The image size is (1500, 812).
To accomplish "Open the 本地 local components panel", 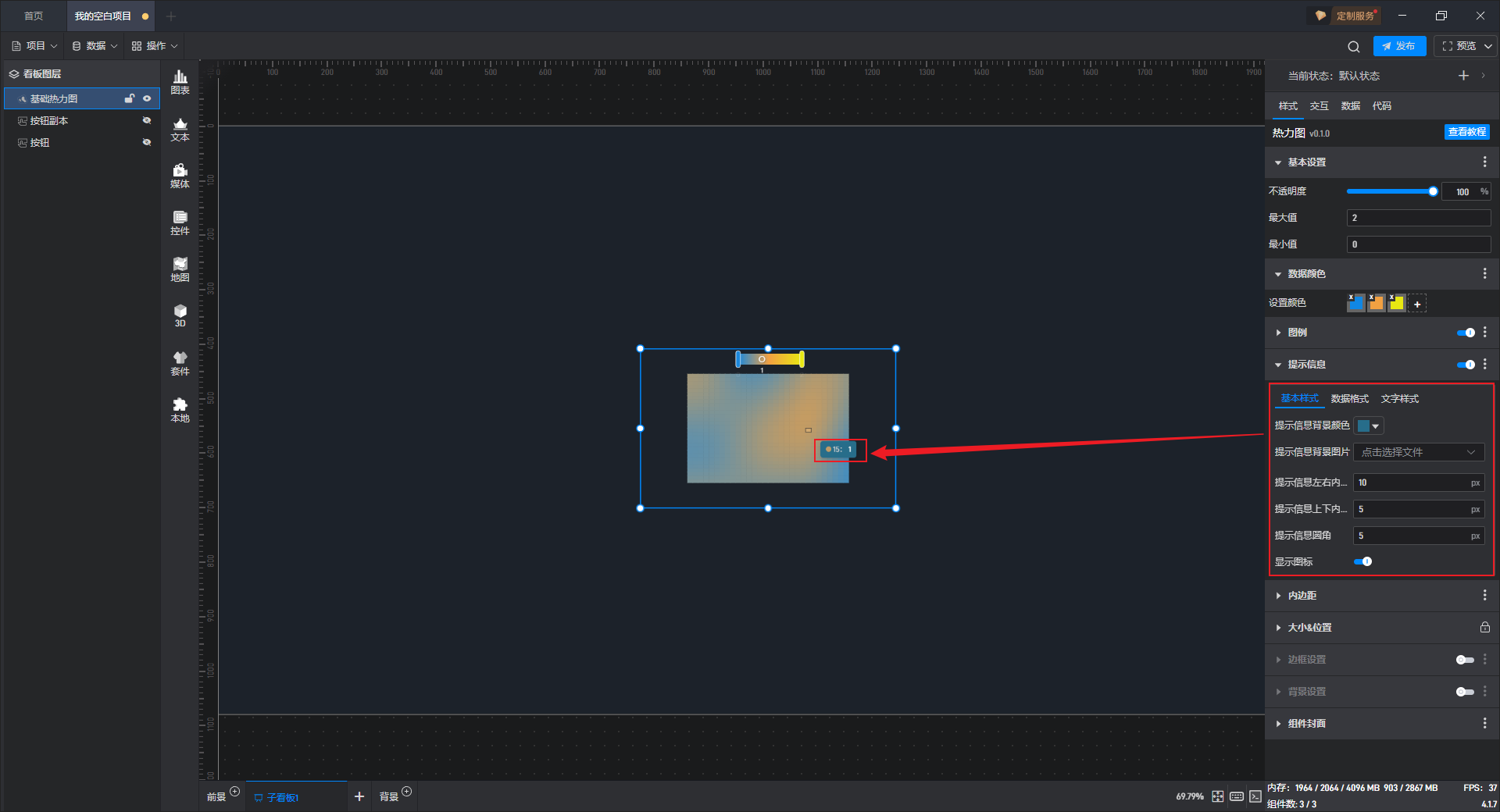I will (x=180, y=410).
